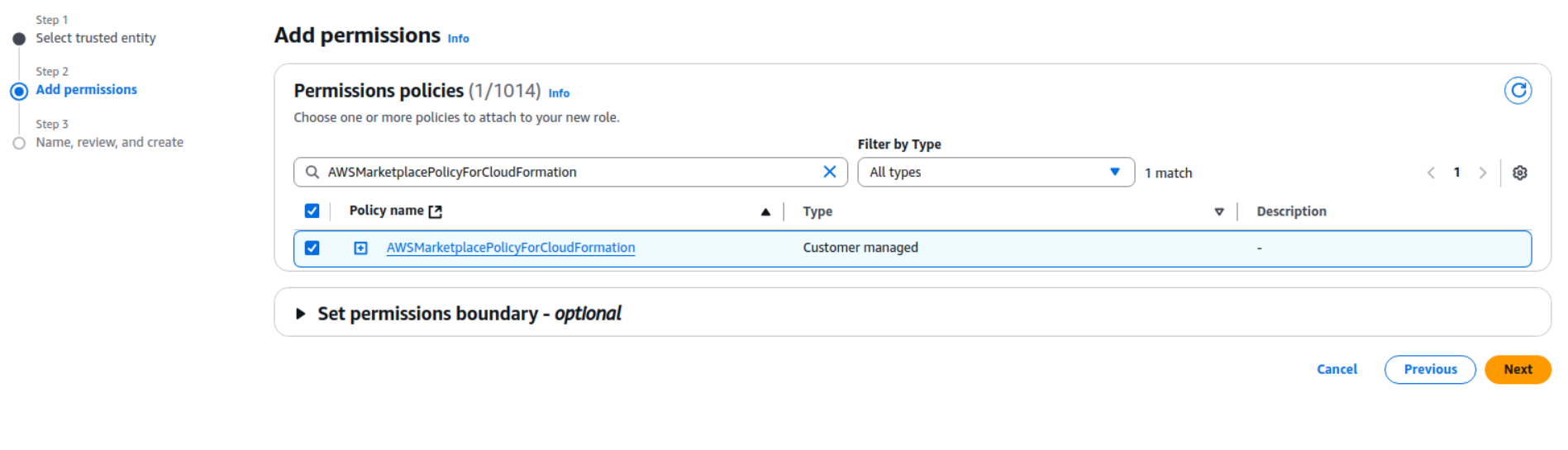The width and height of the screenshot is (1568, 450).
Task: Expand Set permissions boundary section
Action: point(301,314)
